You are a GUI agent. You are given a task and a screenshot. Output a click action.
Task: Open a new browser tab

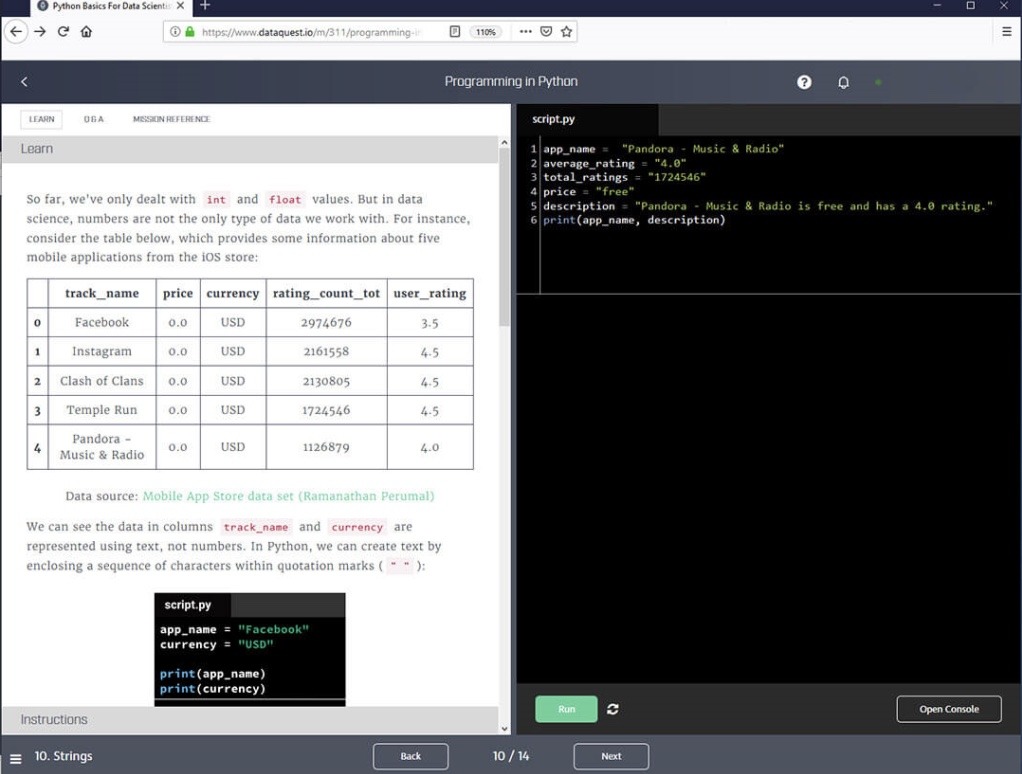205,6
